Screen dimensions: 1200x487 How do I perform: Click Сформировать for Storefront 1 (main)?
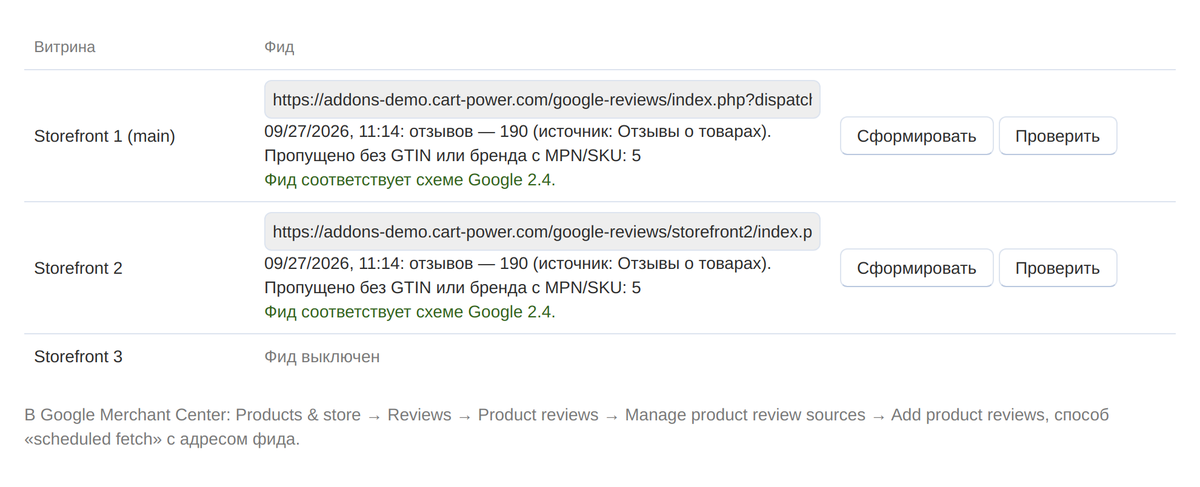pos(917,136)
